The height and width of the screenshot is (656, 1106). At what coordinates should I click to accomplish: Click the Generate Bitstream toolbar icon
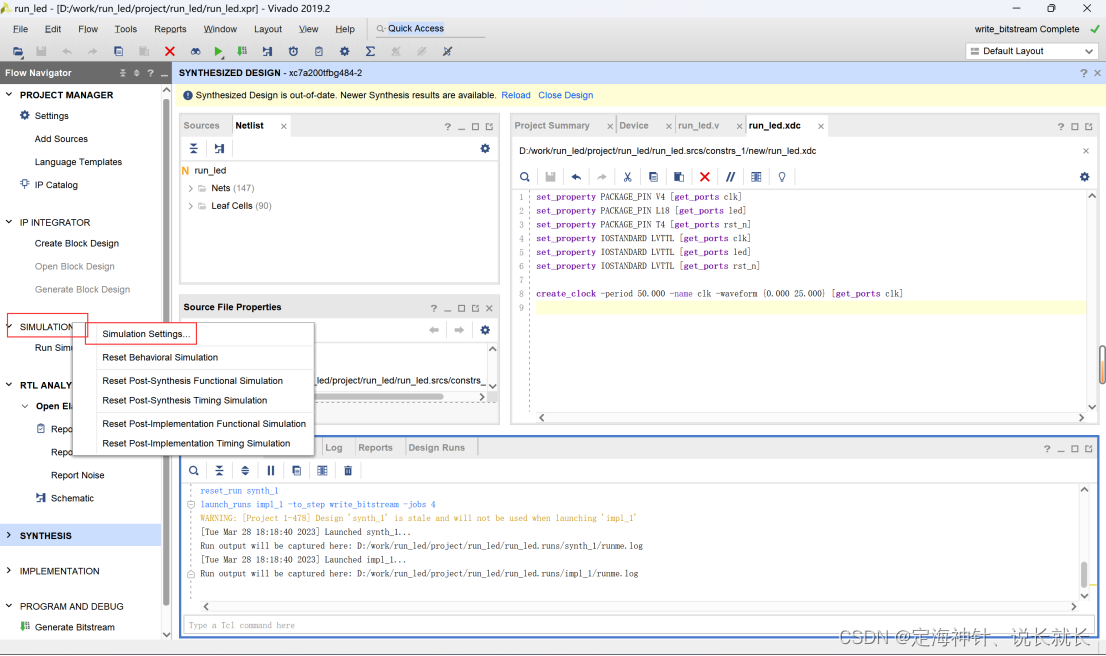click(242, 51)
